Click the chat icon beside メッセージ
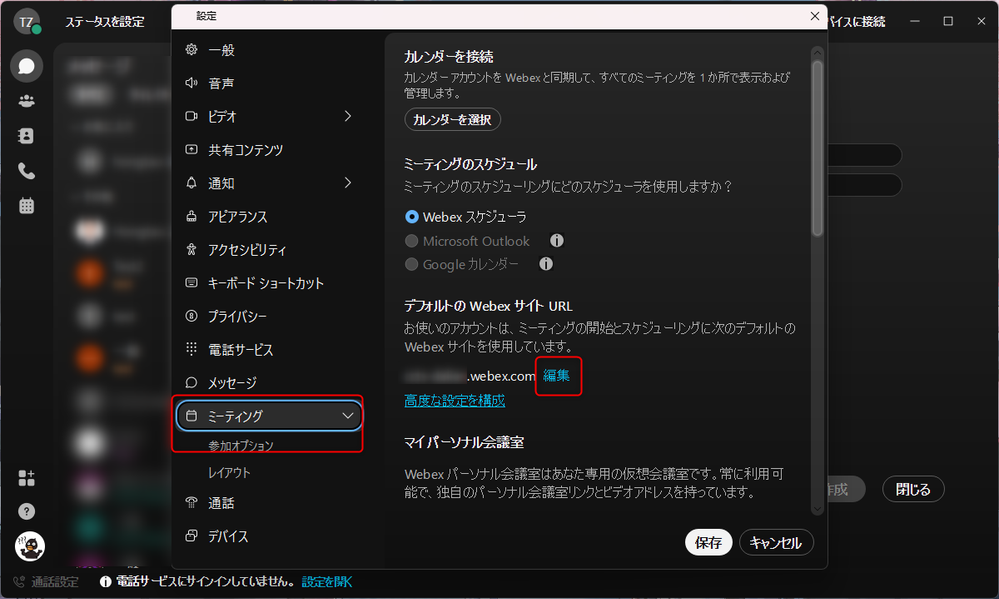Viewport: 999px width, 599px height. (191, 382)
